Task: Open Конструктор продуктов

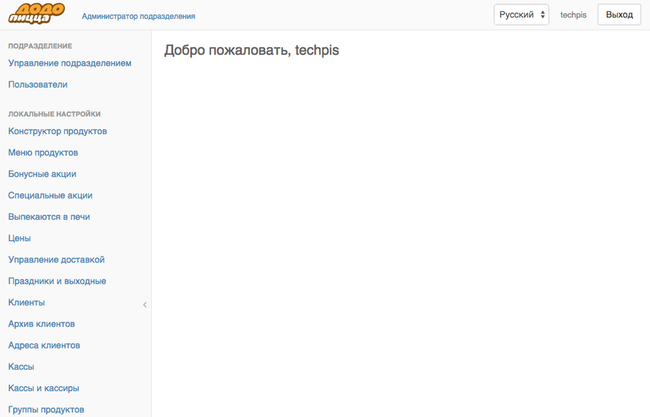Action: [58, 131]
